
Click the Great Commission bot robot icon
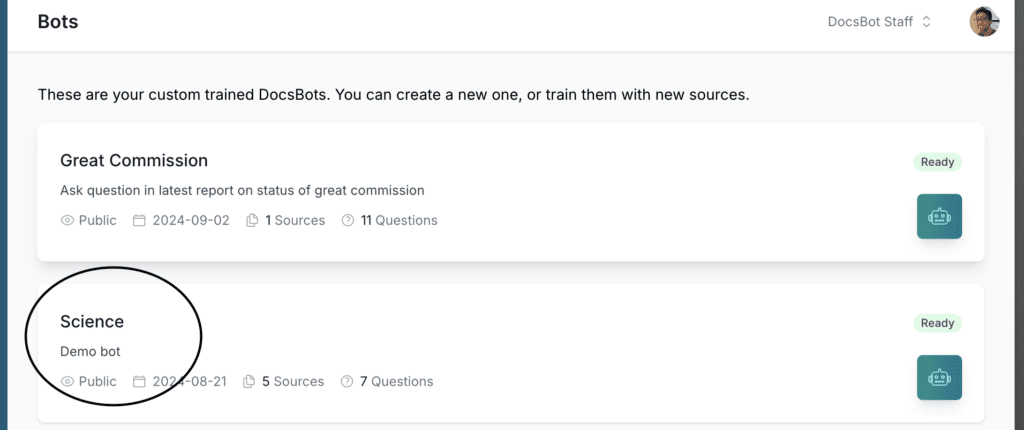coord(939,216)
